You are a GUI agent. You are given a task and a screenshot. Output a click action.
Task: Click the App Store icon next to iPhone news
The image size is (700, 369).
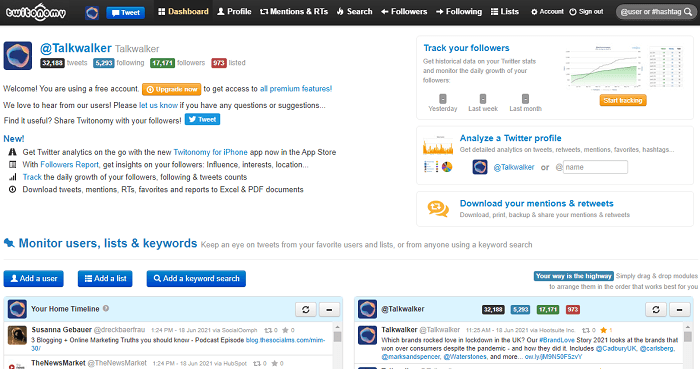12,152
